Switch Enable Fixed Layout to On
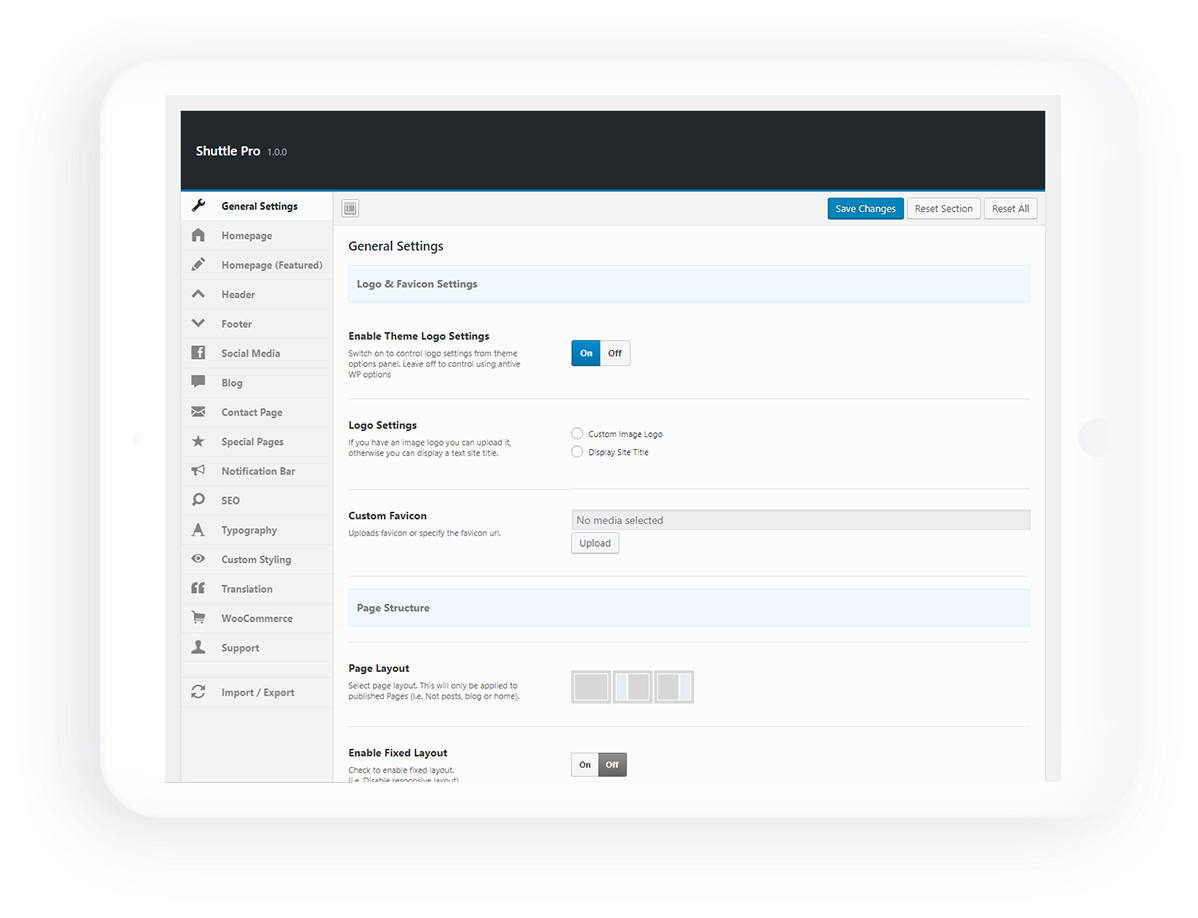1198x918 pixels. (x=585, y=765)
